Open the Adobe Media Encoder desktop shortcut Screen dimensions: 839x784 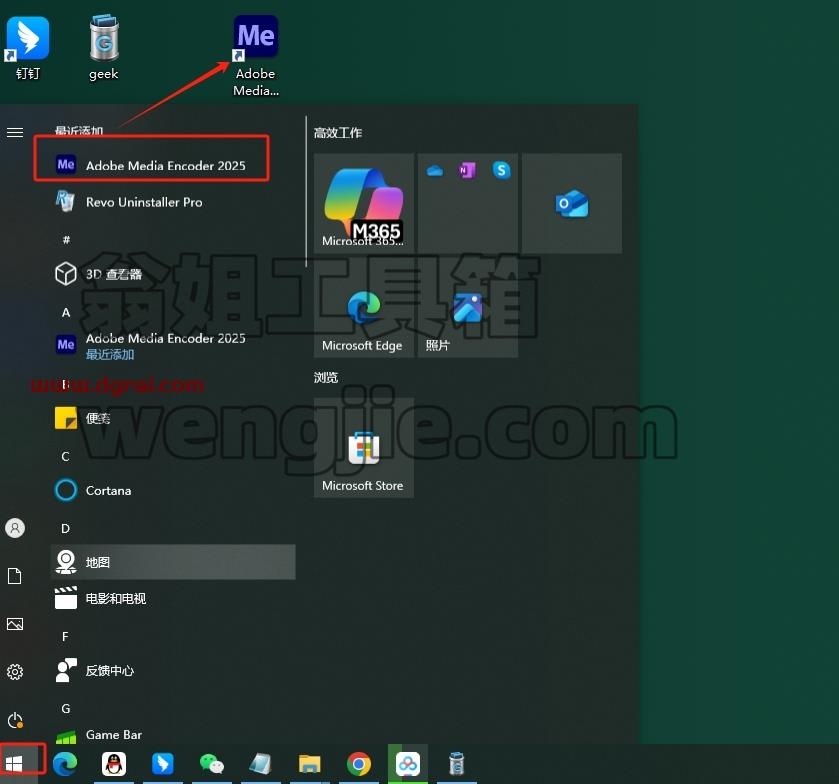pyautogui.click(x=256, y=56)
